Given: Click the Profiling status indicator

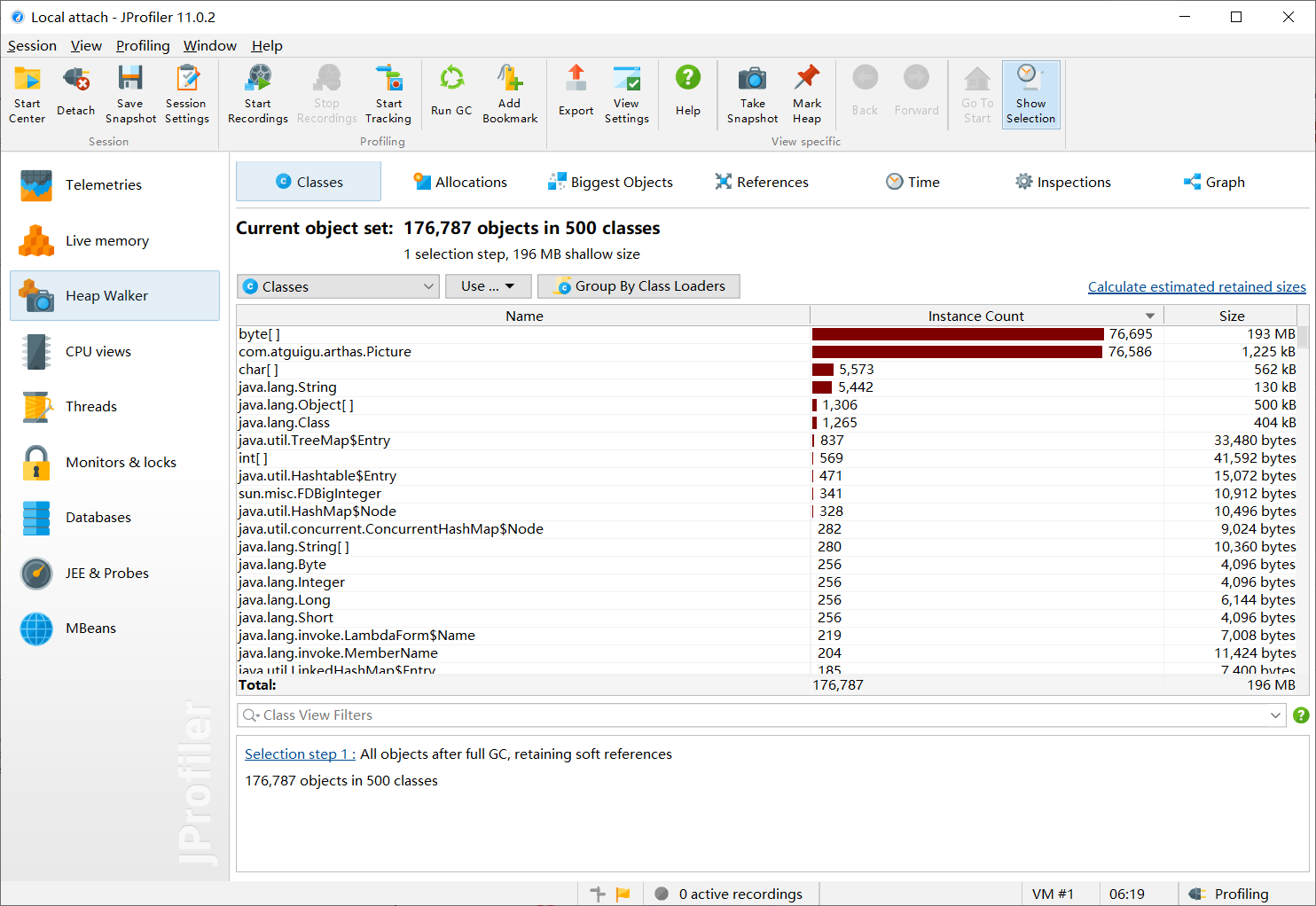Looking at the screenshot, I should point(1229,894).
